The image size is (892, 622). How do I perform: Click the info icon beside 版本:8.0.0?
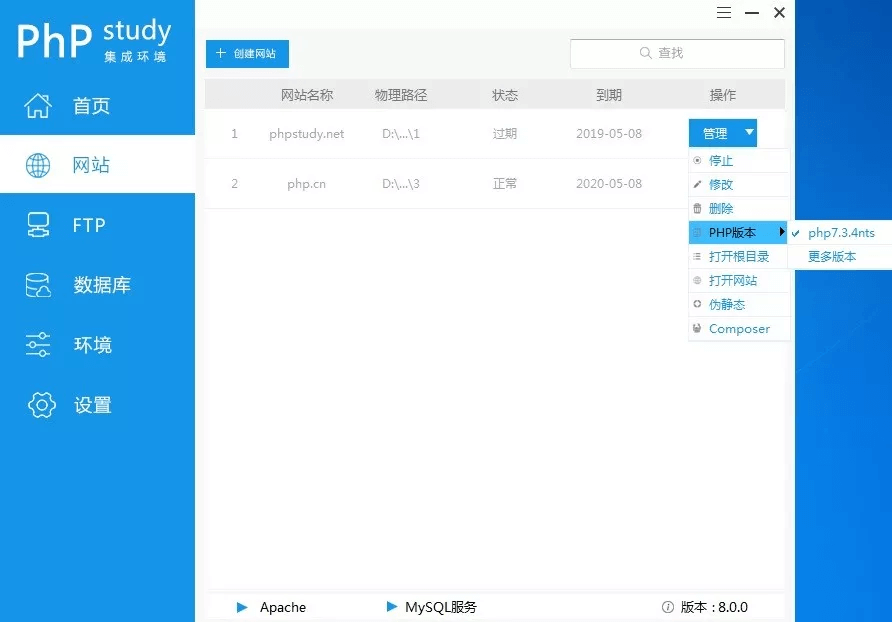(x=666, y=606)
